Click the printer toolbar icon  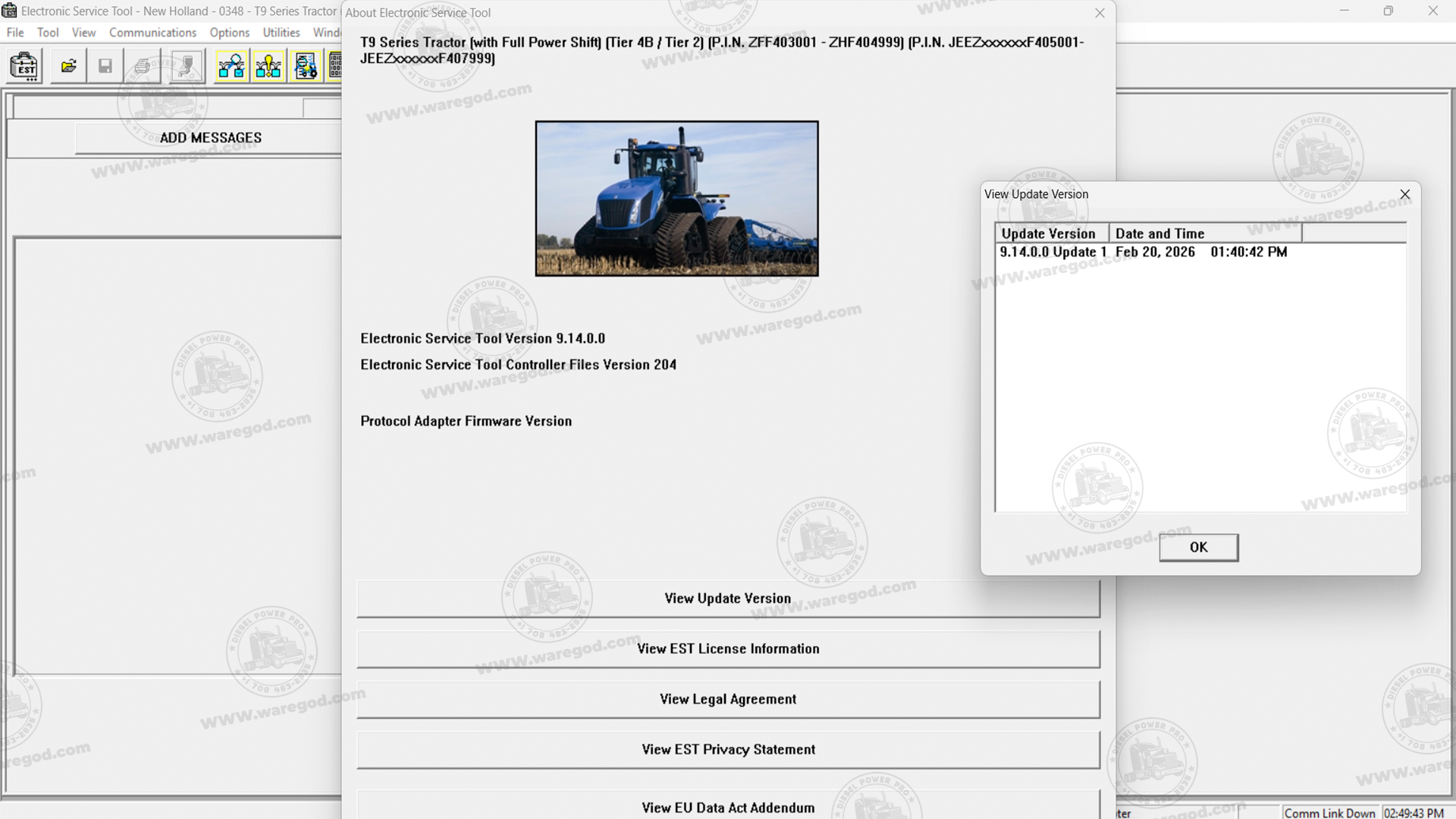(143, 67)
